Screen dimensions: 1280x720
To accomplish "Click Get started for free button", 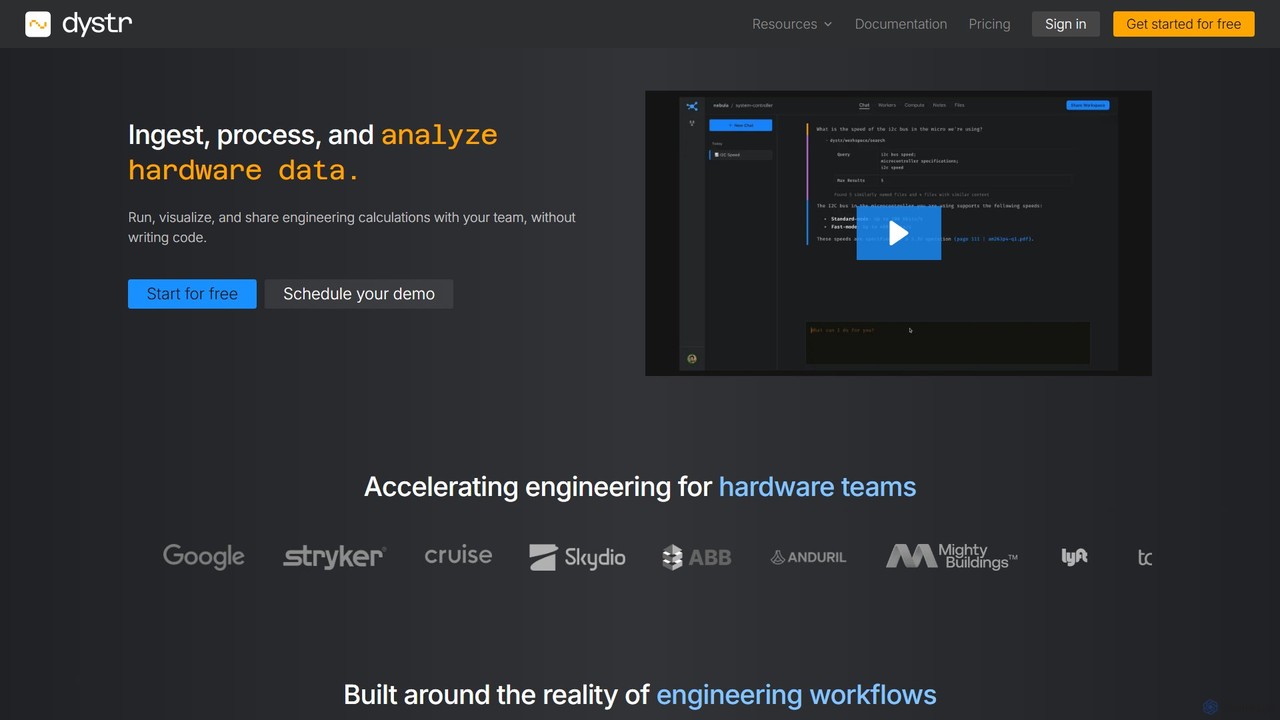I will [x=1183, y=24].
